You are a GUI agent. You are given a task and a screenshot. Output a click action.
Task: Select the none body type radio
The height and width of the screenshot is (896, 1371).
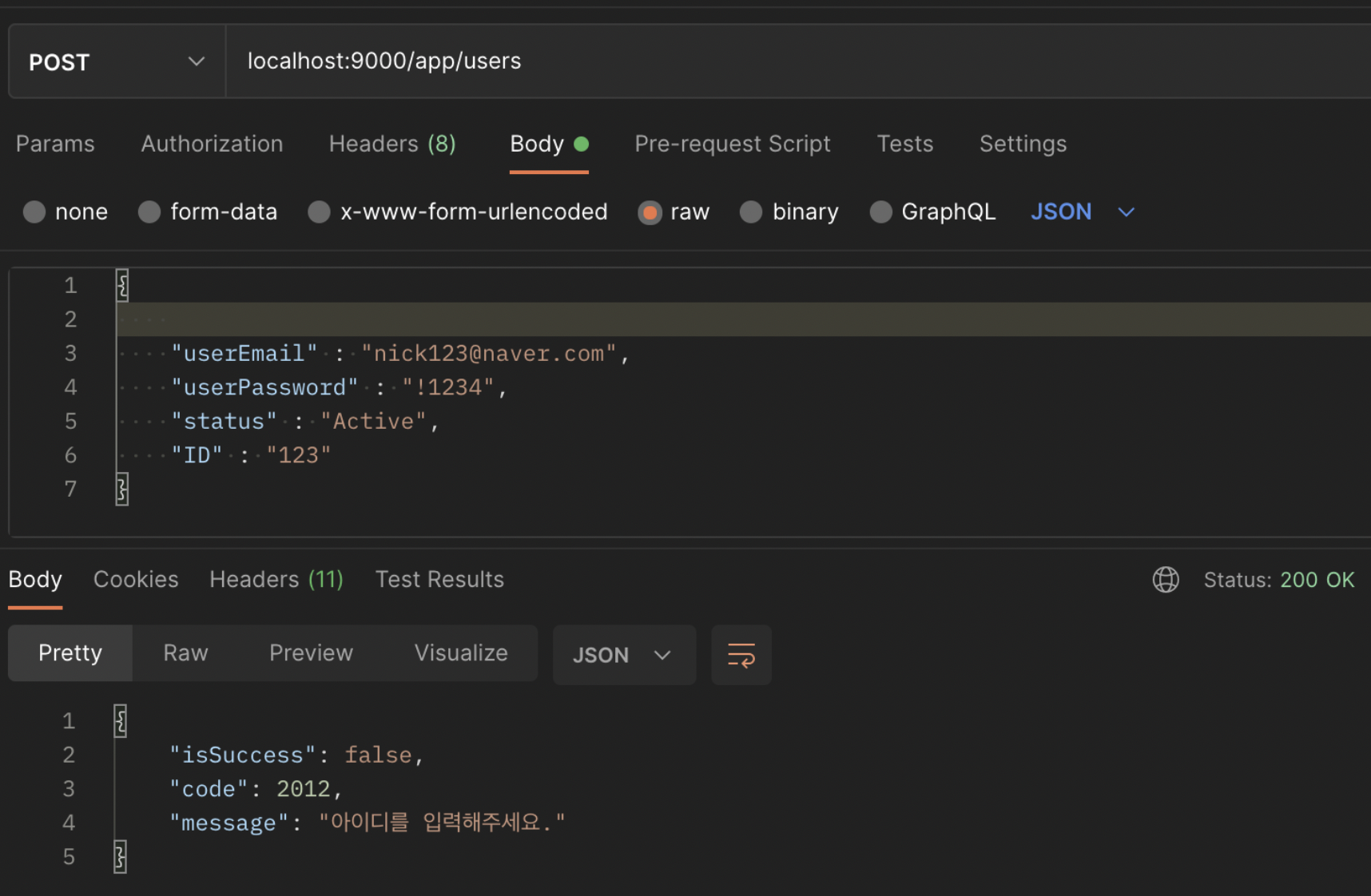click(34, 212)
